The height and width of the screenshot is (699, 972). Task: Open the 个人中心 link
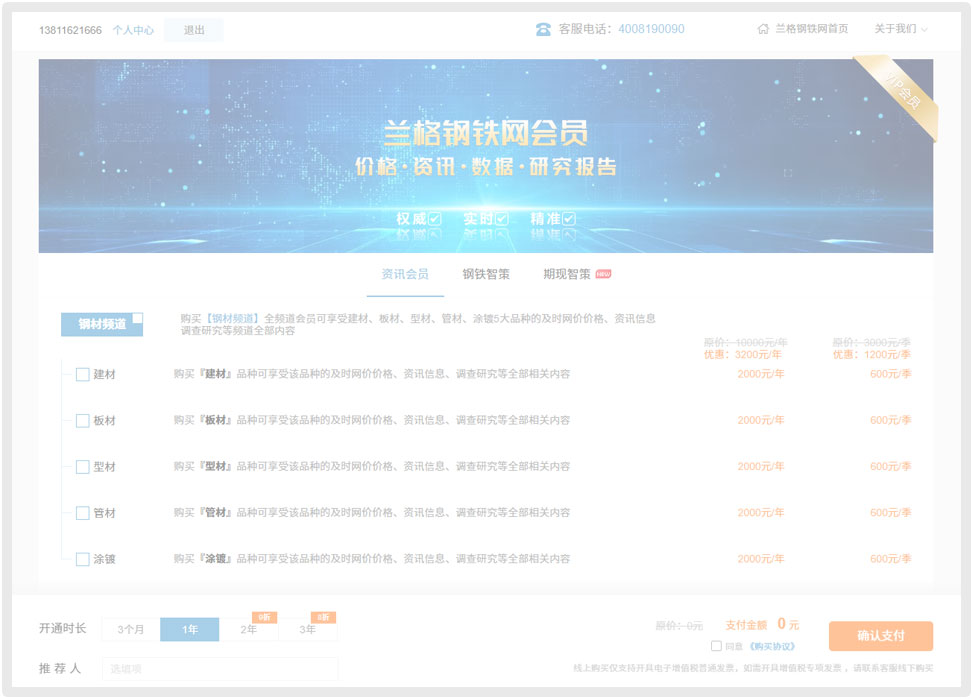point(133,30)
